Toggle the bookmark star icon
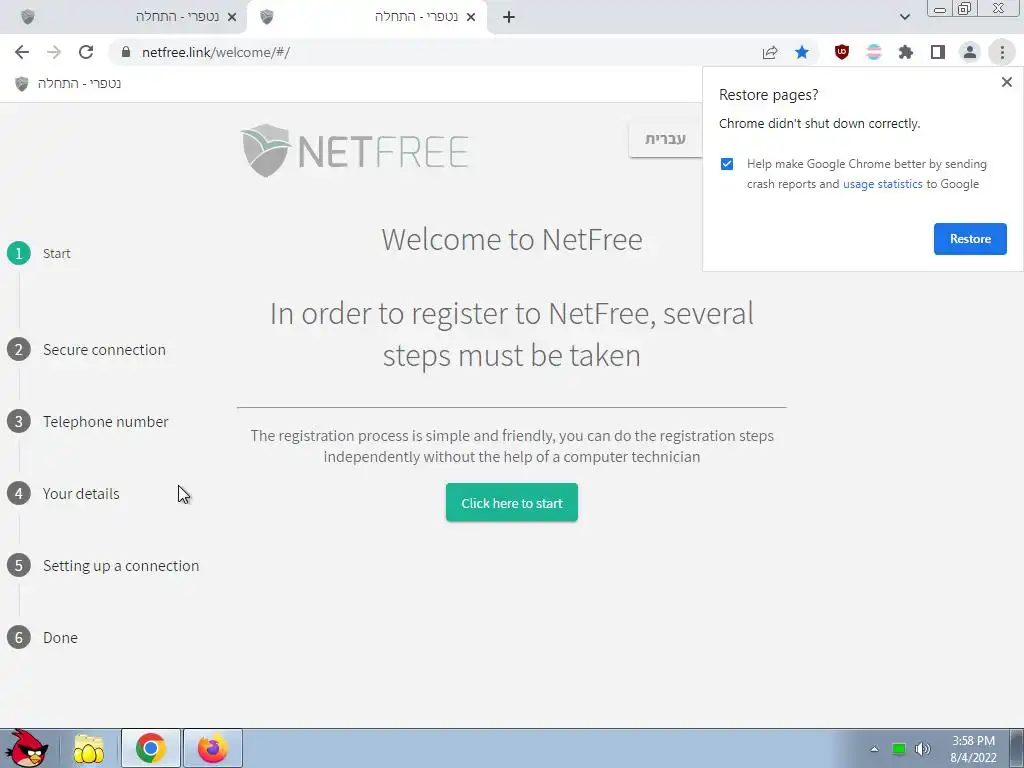This screenshot has width=1024, height=768. [802, 52]
